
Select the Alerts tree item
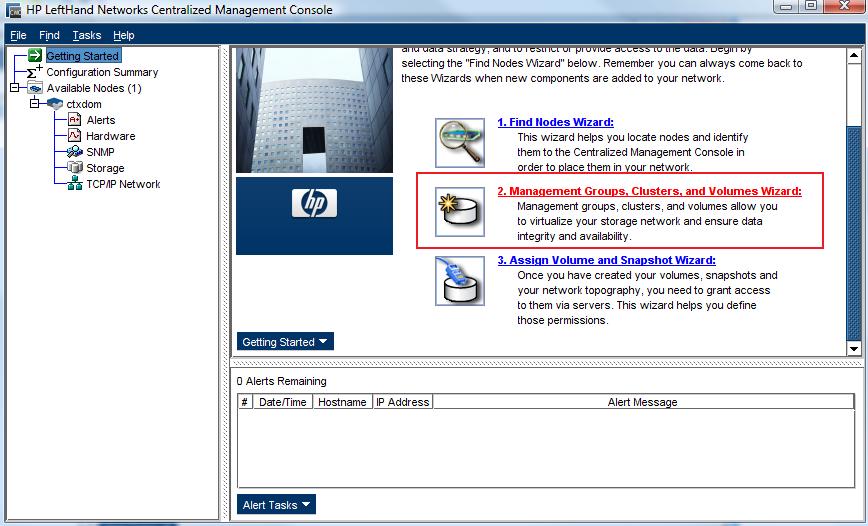101,120
